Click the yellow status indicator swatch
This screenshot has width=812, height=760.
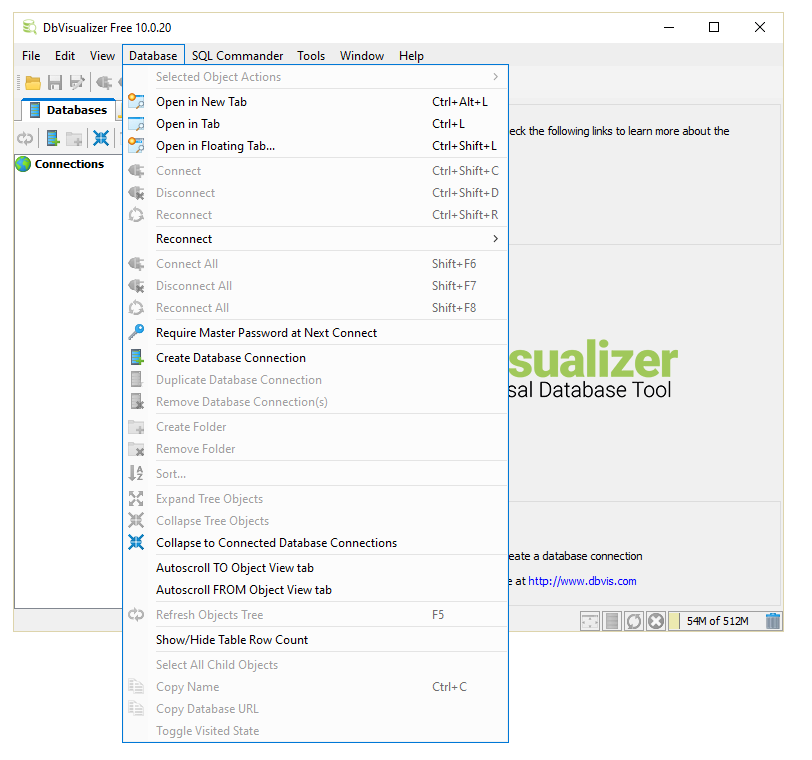click(x=674, y=621)
